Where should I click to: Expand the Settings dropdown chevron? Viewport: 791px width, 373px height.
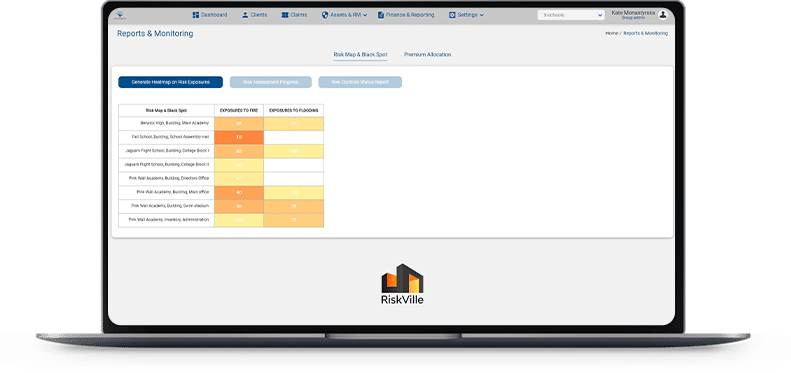[x=481, y=16]
